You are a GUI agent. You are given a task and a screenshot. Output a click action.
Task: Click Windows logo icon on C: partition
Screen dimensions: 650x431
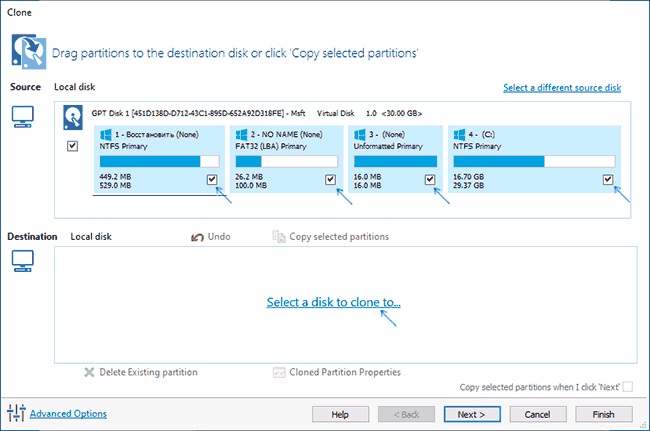point(459,134)
